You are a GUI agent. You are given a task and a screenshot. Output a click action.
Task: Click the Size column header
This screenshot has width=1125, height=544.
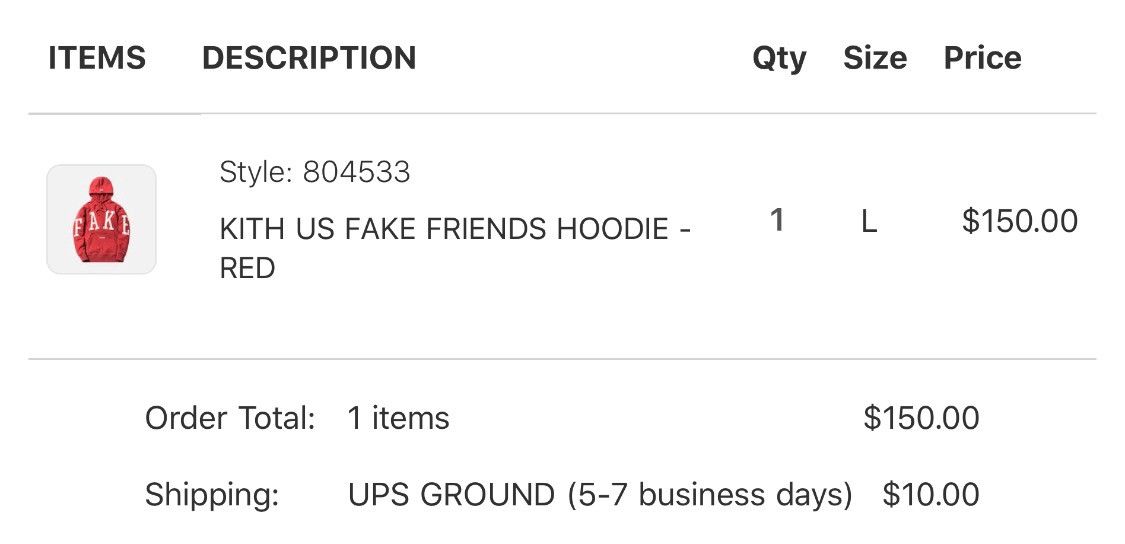coord(874,58)
